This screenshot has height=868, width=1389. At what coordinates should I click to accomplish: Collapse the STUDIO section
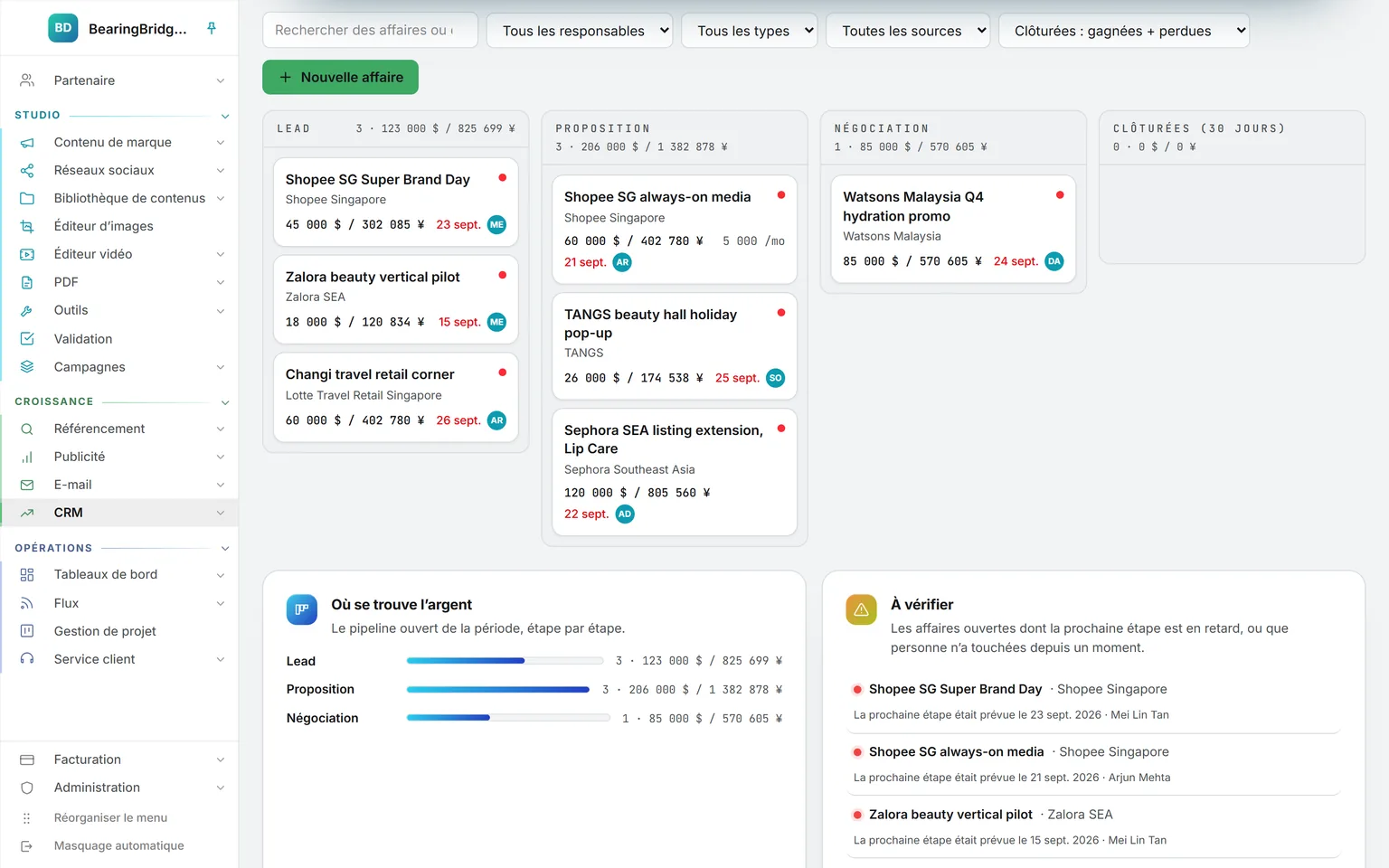tap(225, 116)
